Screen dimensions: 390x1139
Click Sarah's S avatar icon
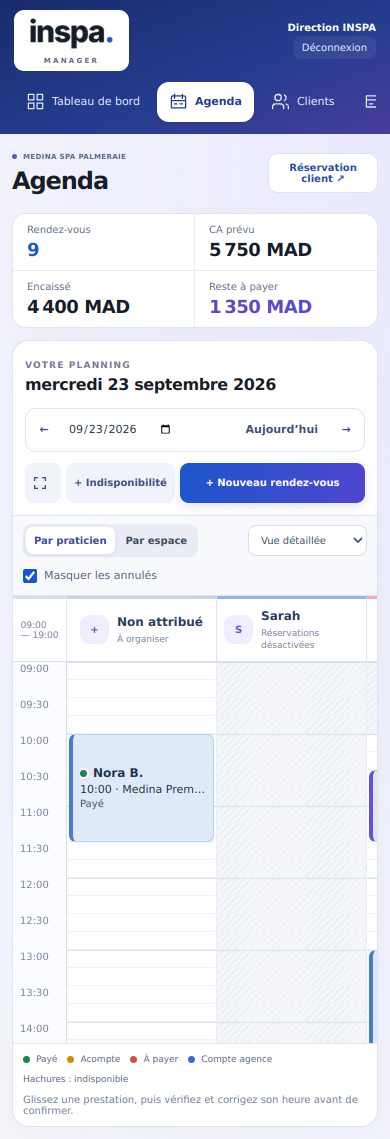238,629
